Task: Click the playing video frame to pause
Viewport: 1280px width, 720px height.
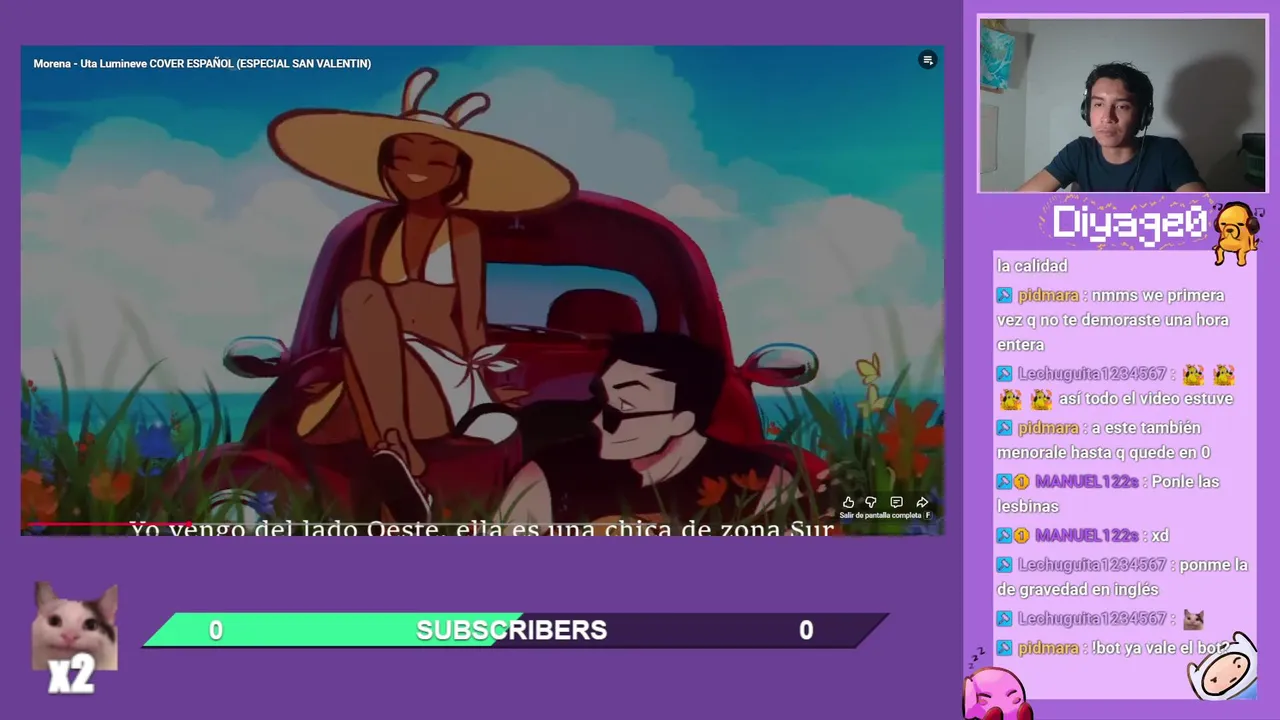Action: point(482,290)
